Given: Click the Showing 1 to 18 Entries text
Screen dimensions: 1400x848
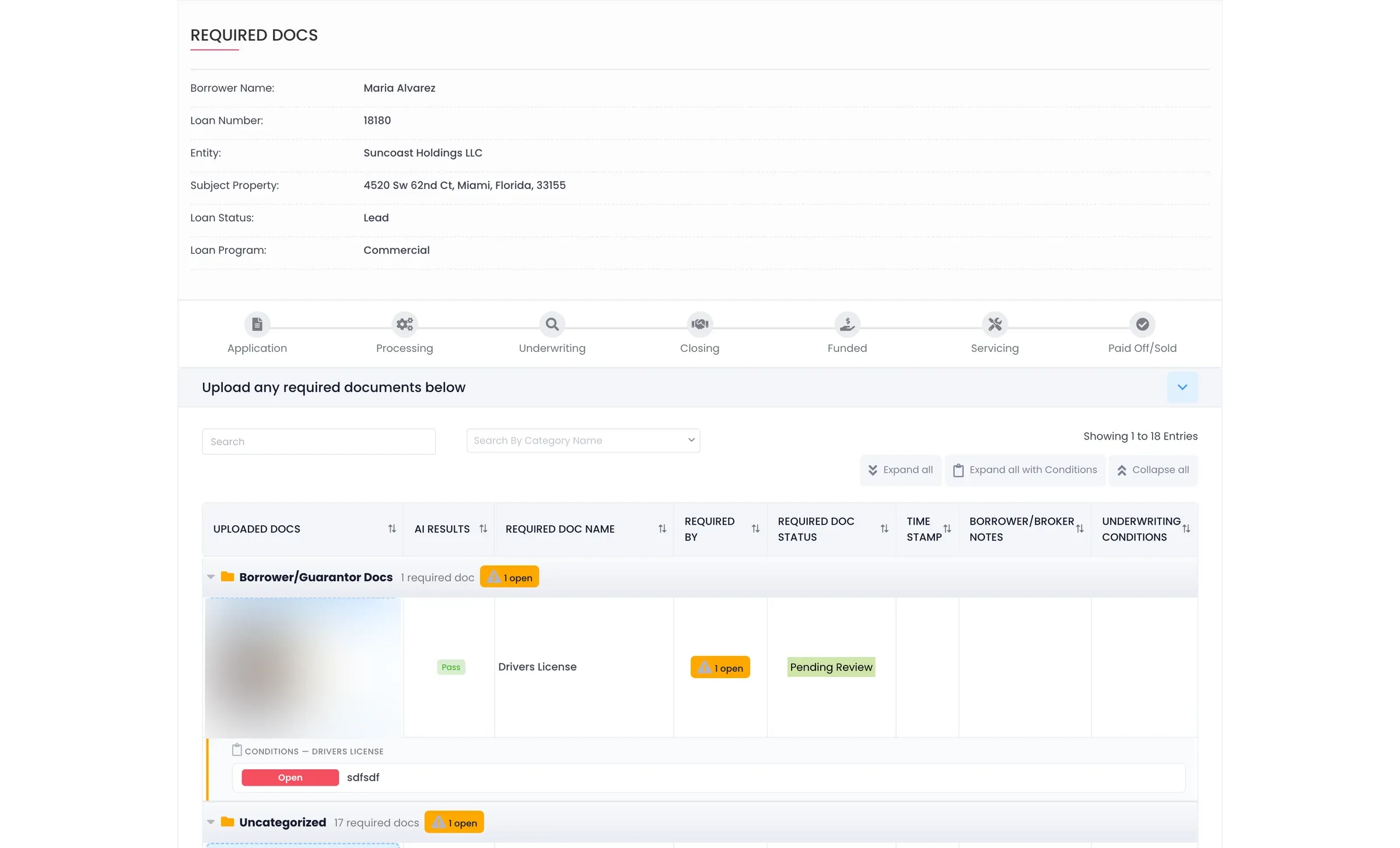Looking at the screenshot, I should click(1140, 437).
